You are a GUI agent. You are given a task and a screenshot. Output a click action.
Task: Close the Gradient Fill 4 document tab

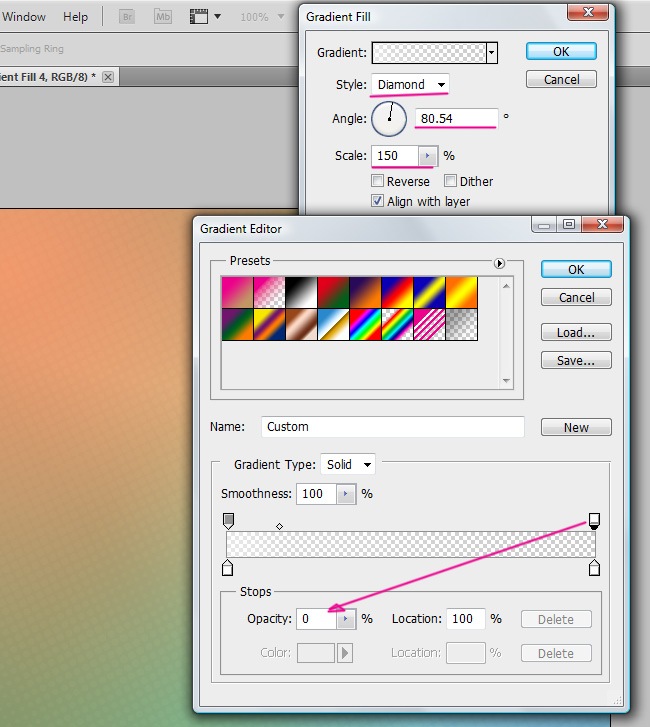tap(108, 77)
